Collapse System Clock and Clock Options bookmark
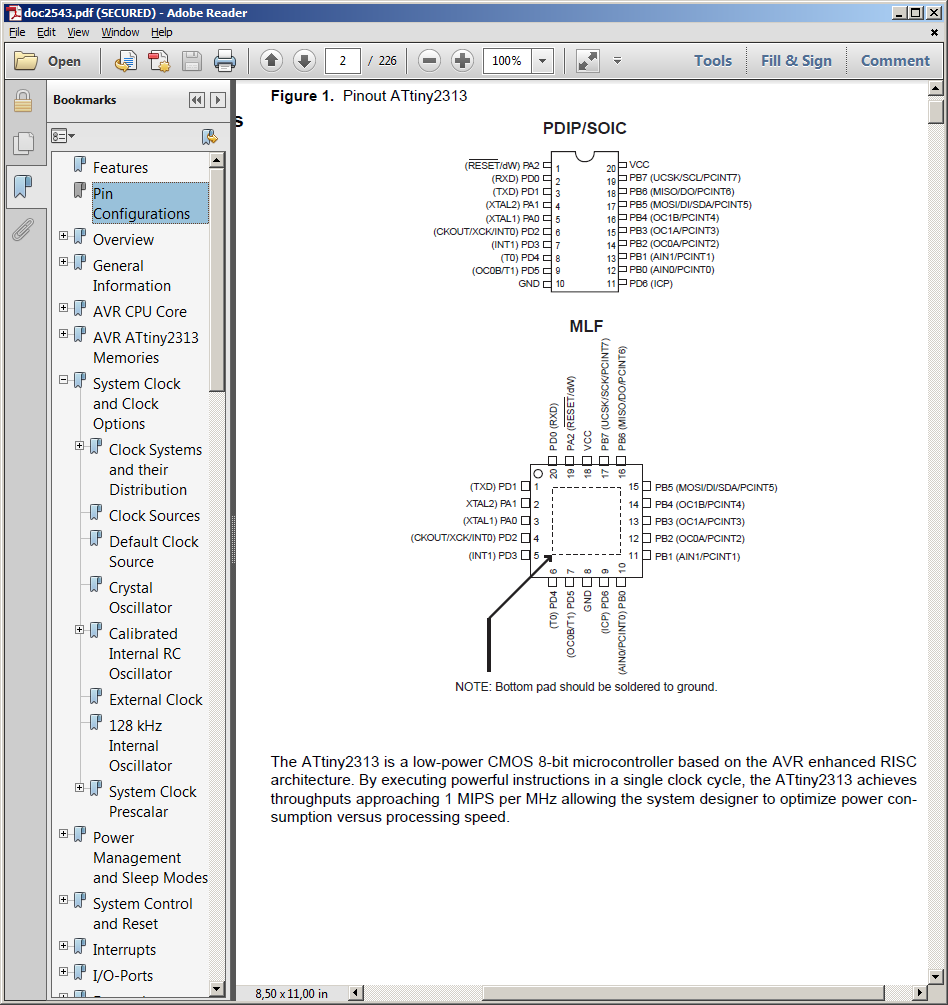The height and width of the screenshot is (1005, 948). coord(63,379)
